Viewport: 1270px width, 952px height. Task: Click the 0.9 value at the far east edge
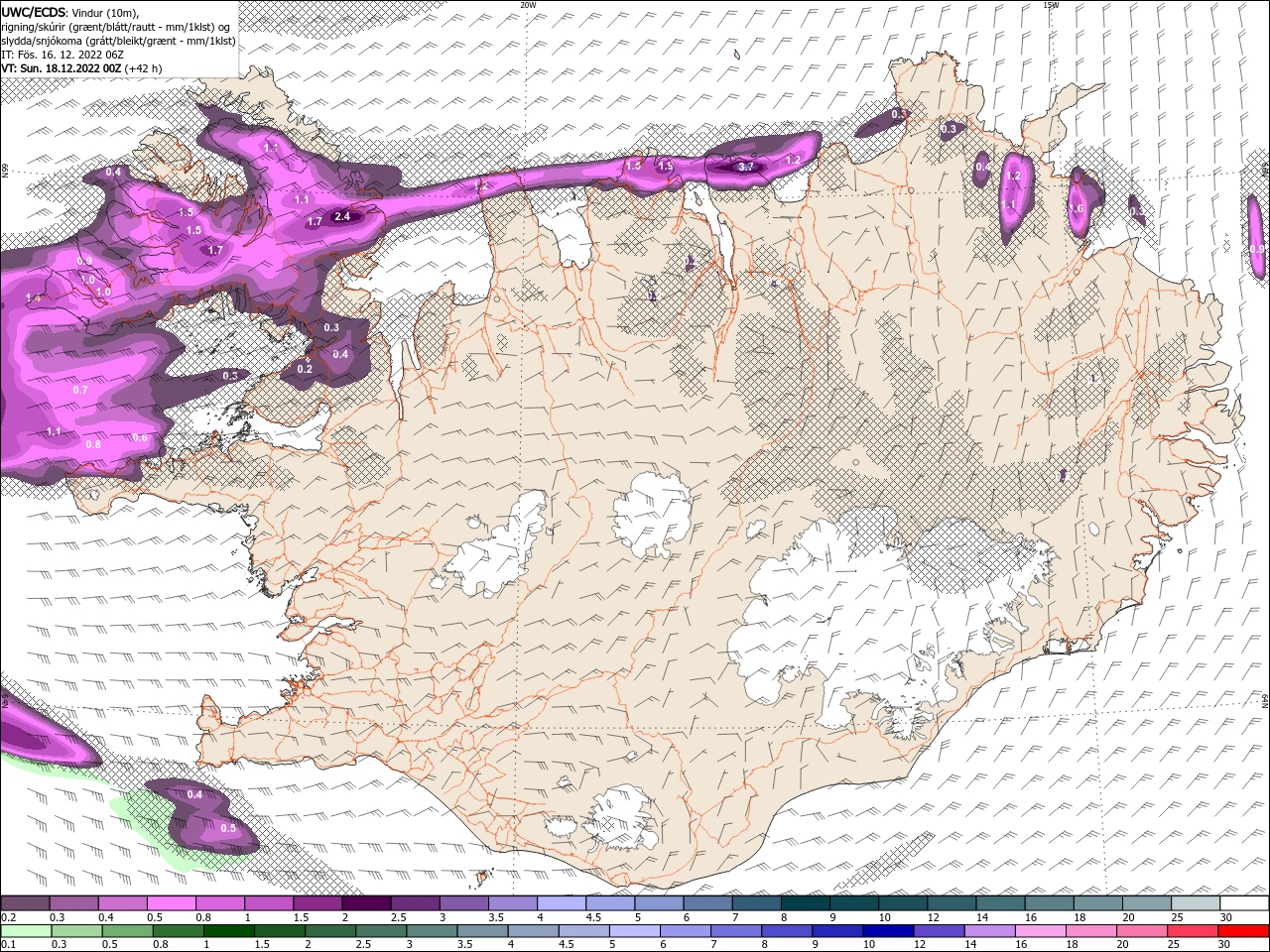(1257, 249)
